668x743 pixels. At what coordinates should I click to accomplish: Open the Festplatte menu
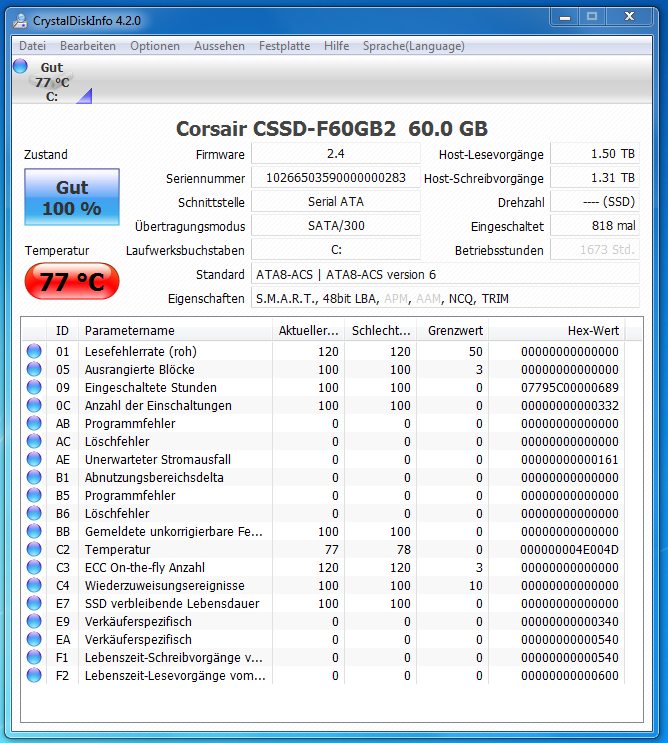pyautogui.click(x=284, y=46)
